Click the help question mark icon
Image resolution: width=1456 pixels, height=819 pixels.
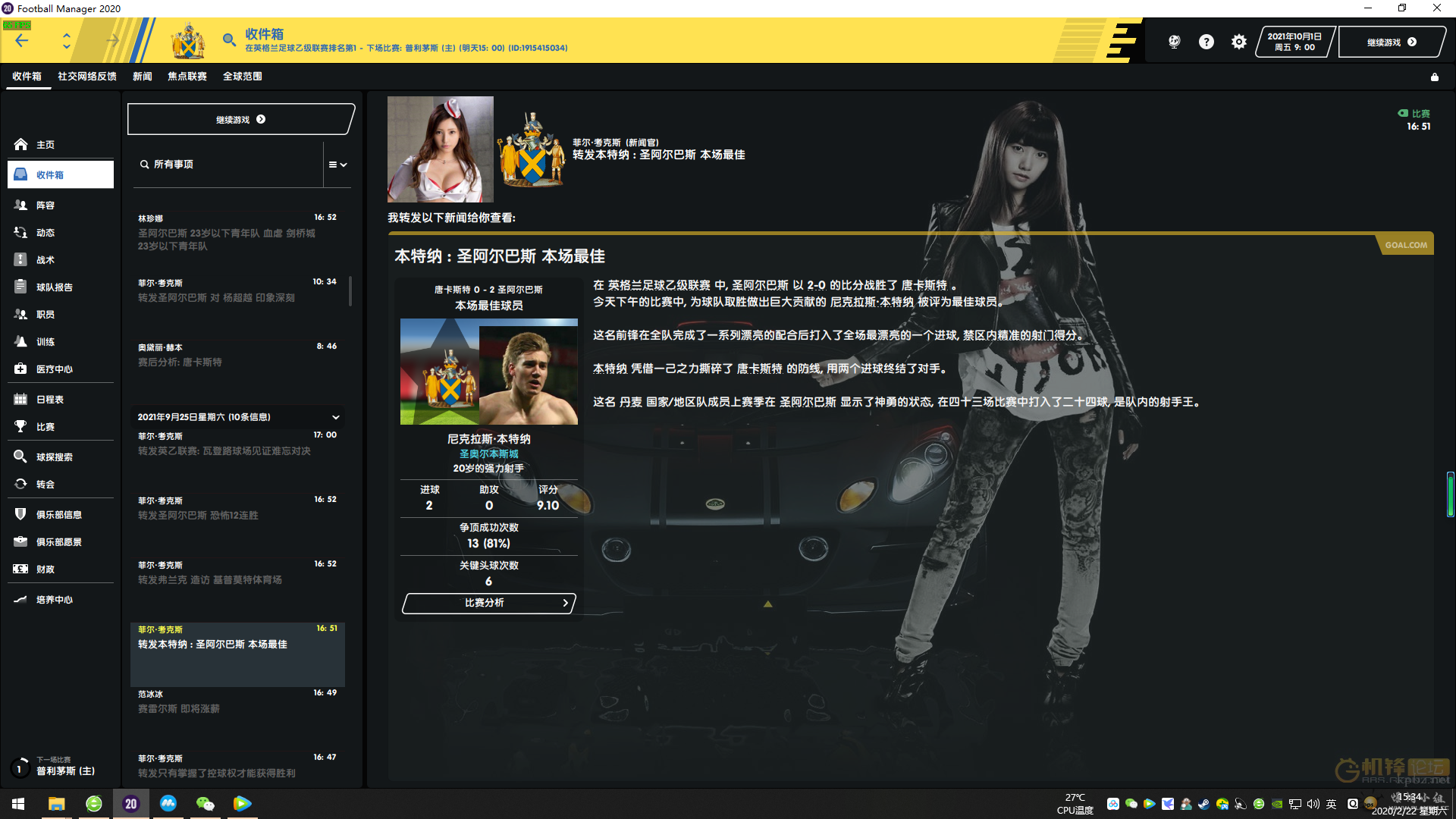(1206, 42)
